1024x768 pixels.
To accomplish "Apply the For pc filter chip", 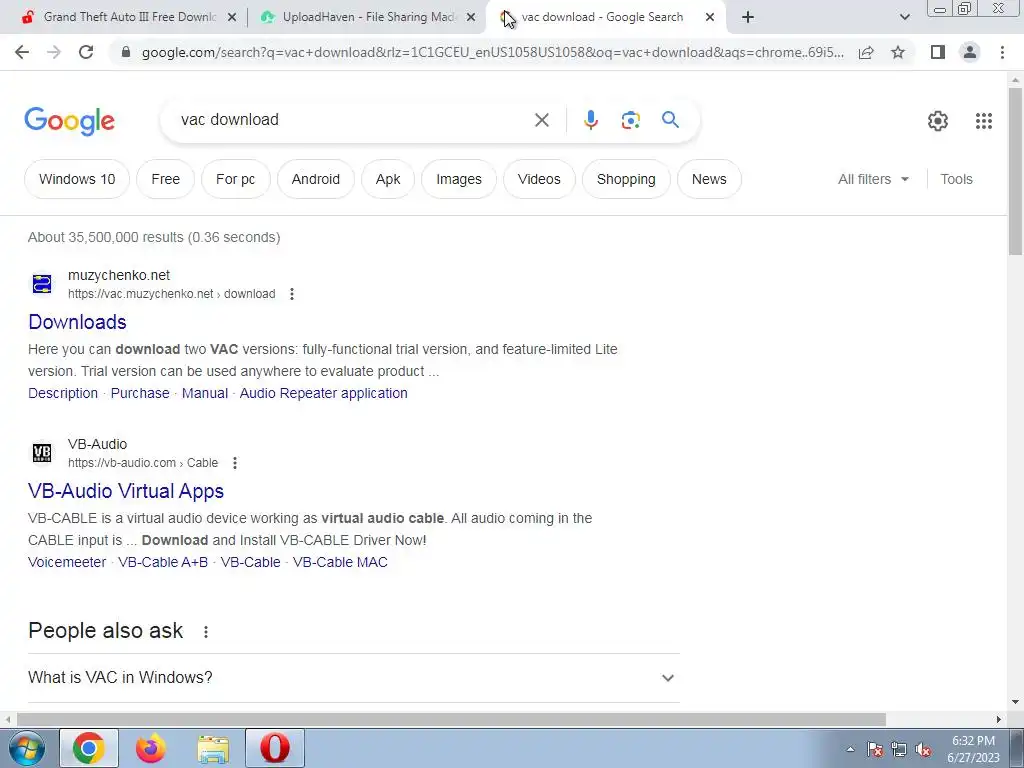I will (x=236, y=179).
